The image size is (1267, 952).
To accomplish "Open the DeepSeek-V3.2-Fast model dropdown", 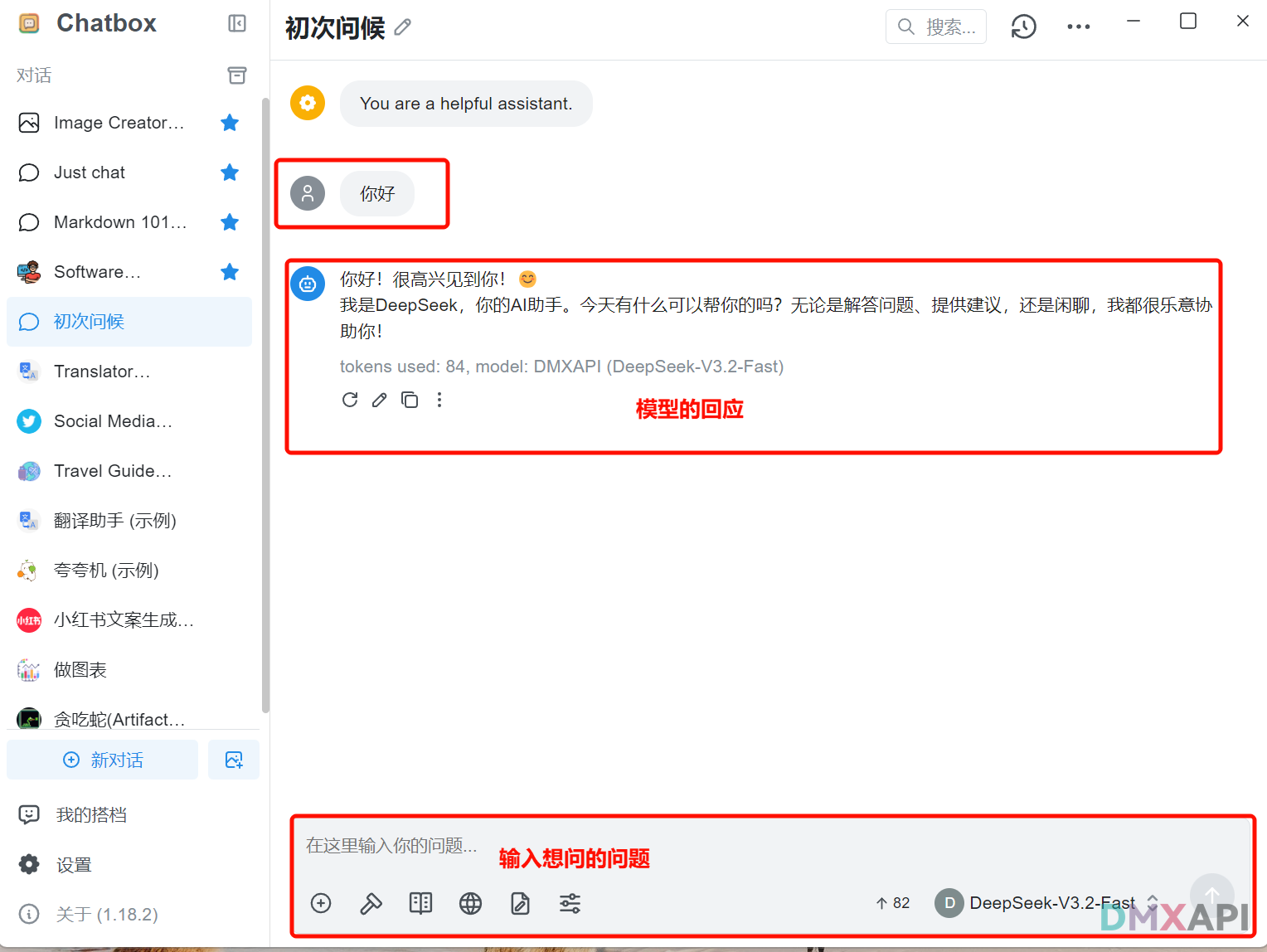I will pos(1050,903).
